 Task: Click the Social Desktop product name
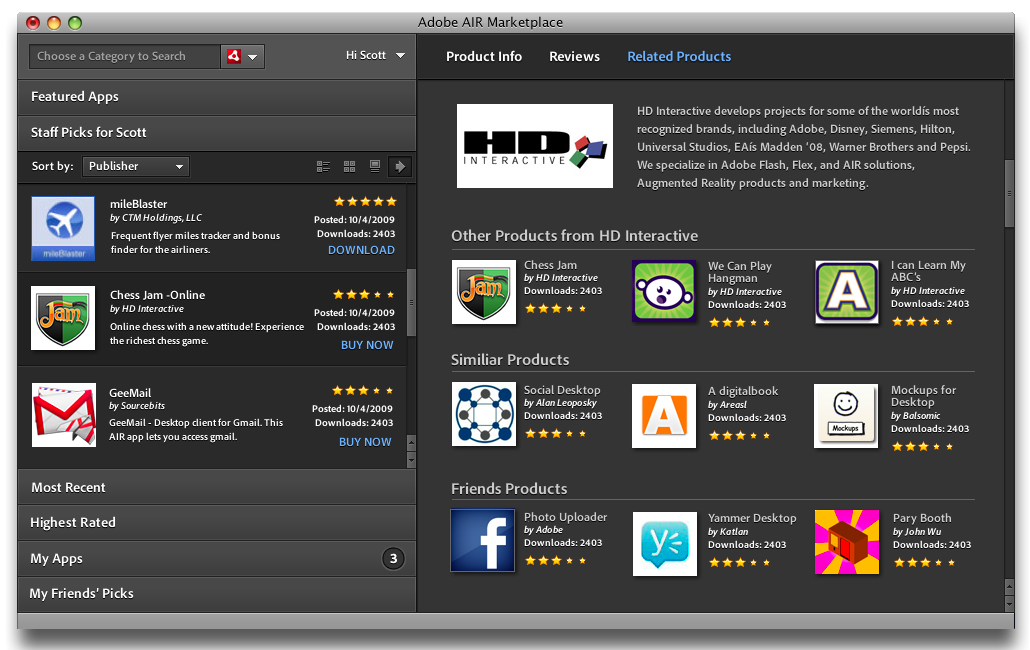tap(562, 390)
